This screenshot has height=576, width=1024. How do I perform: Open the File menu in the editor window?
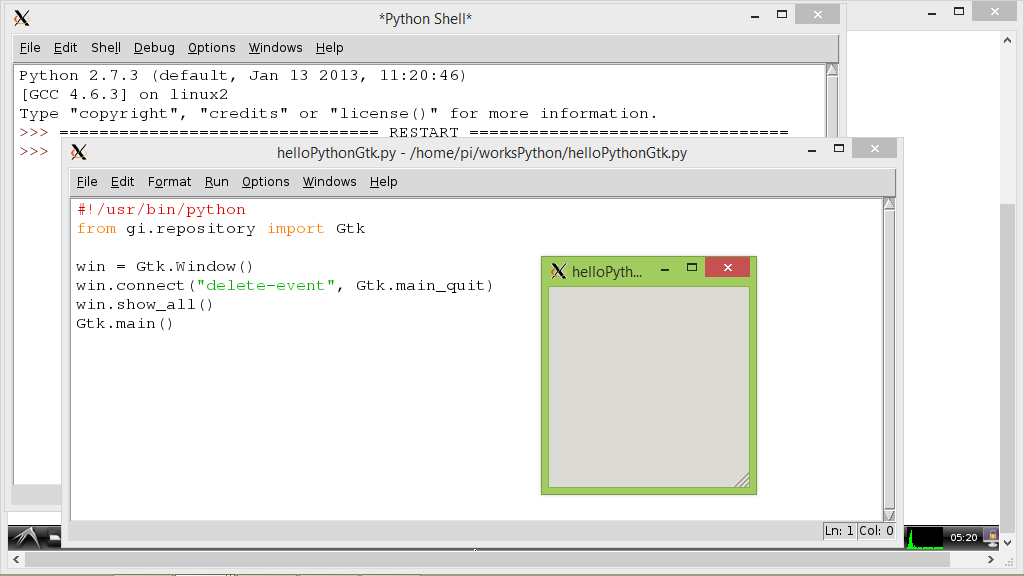pyautogui.click(x=86, y=182)
